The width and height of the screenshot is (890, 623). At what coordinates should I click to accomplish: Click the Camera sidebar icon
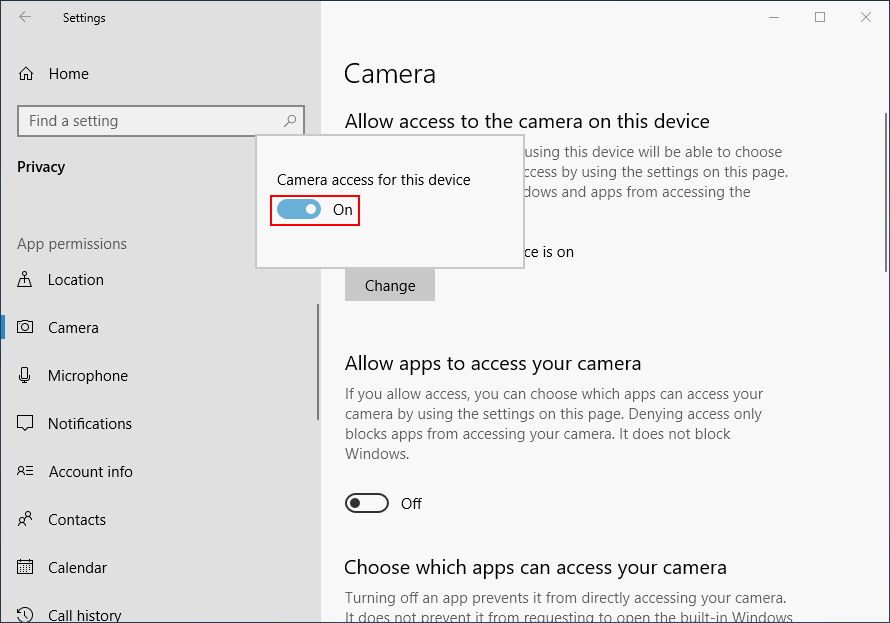[25, 327]
